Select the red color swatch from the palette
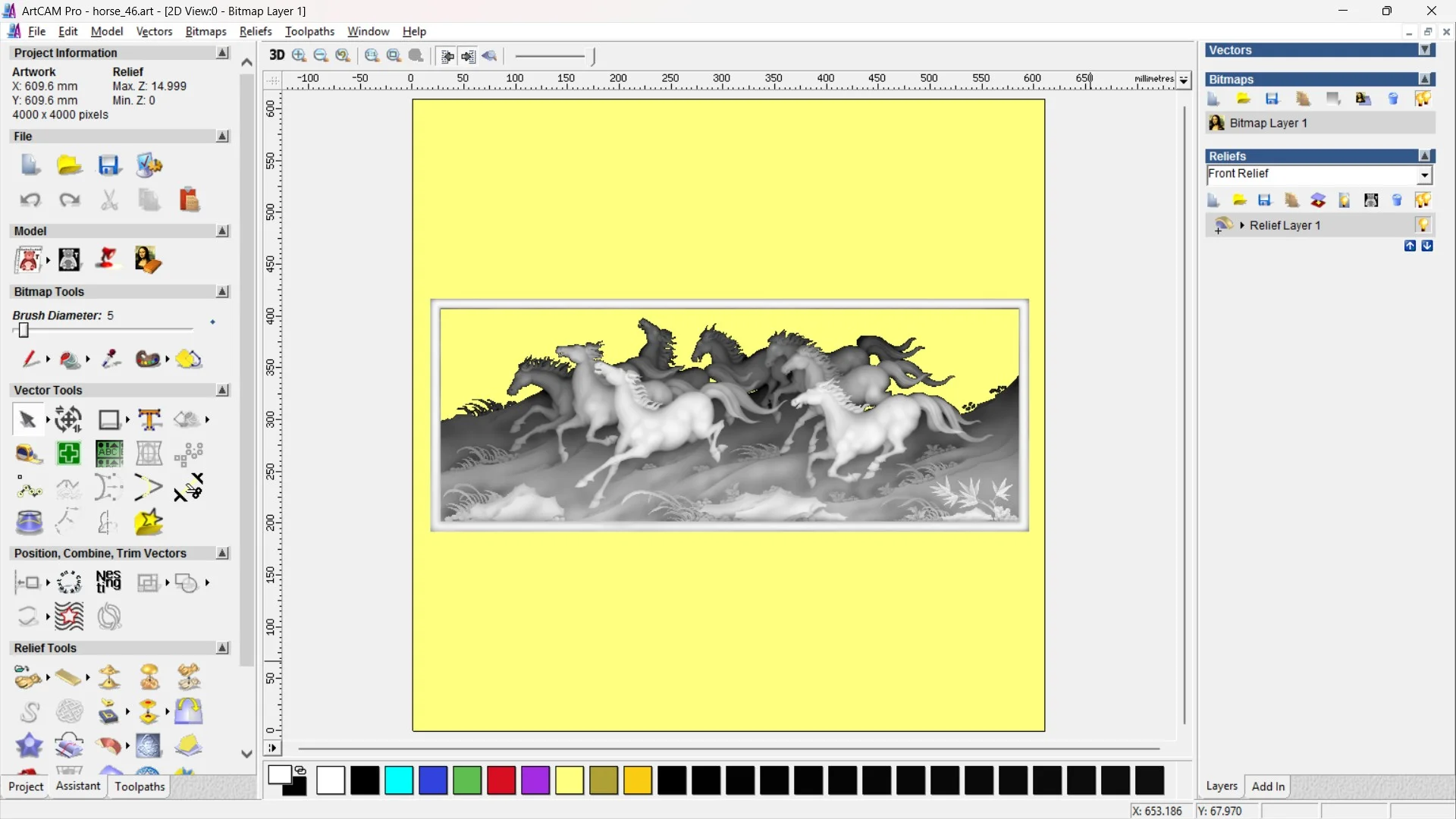Image resolution: width=1456 pixels, height=819 pixels. [500, 780]
